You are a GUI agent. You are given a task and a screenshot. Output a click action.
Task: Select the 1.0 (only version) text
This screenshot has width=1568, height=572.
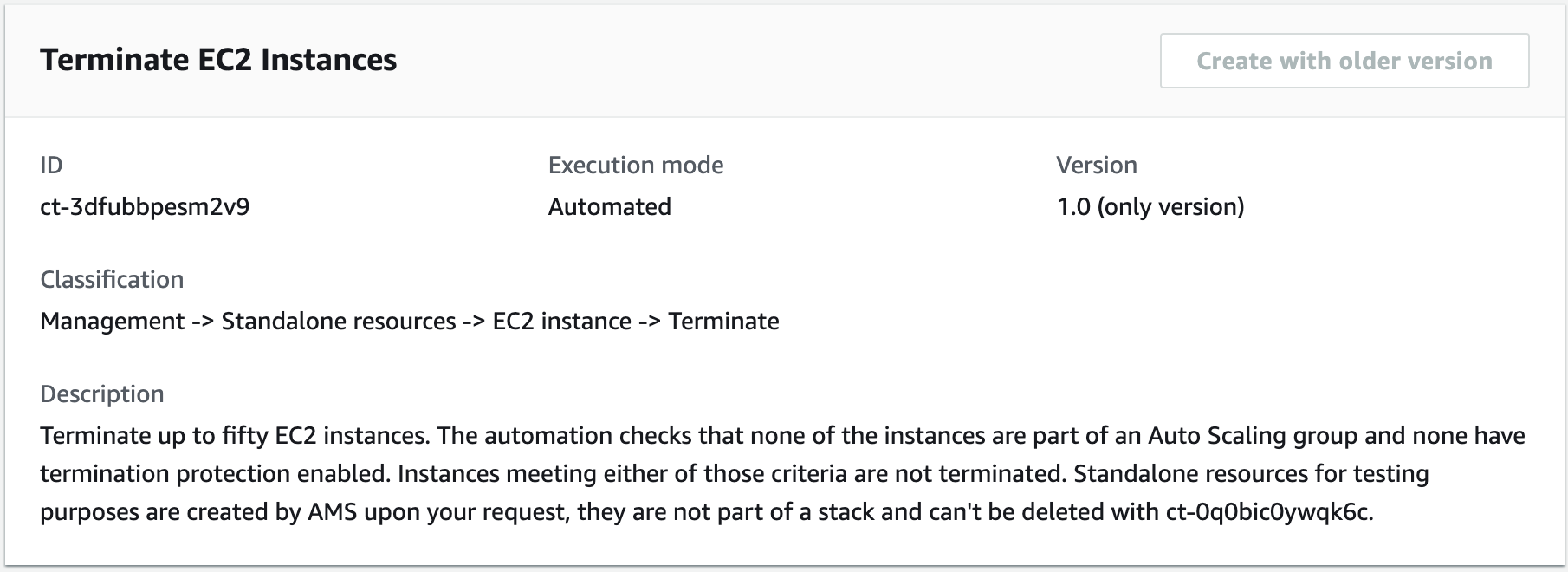click(1149, 206)
